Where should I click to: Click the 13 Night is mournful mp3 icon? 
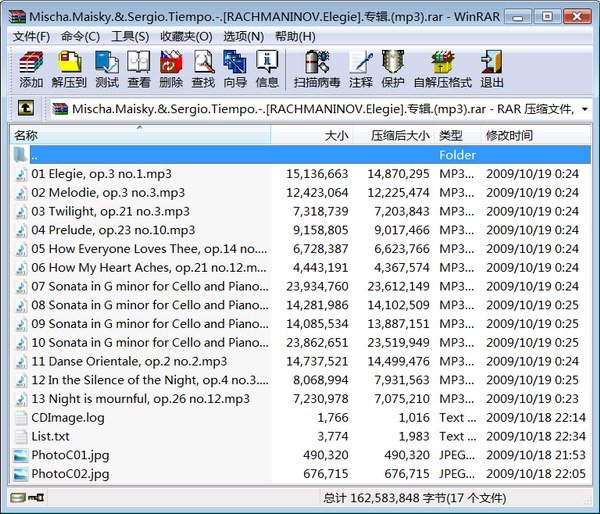[21, 399]
